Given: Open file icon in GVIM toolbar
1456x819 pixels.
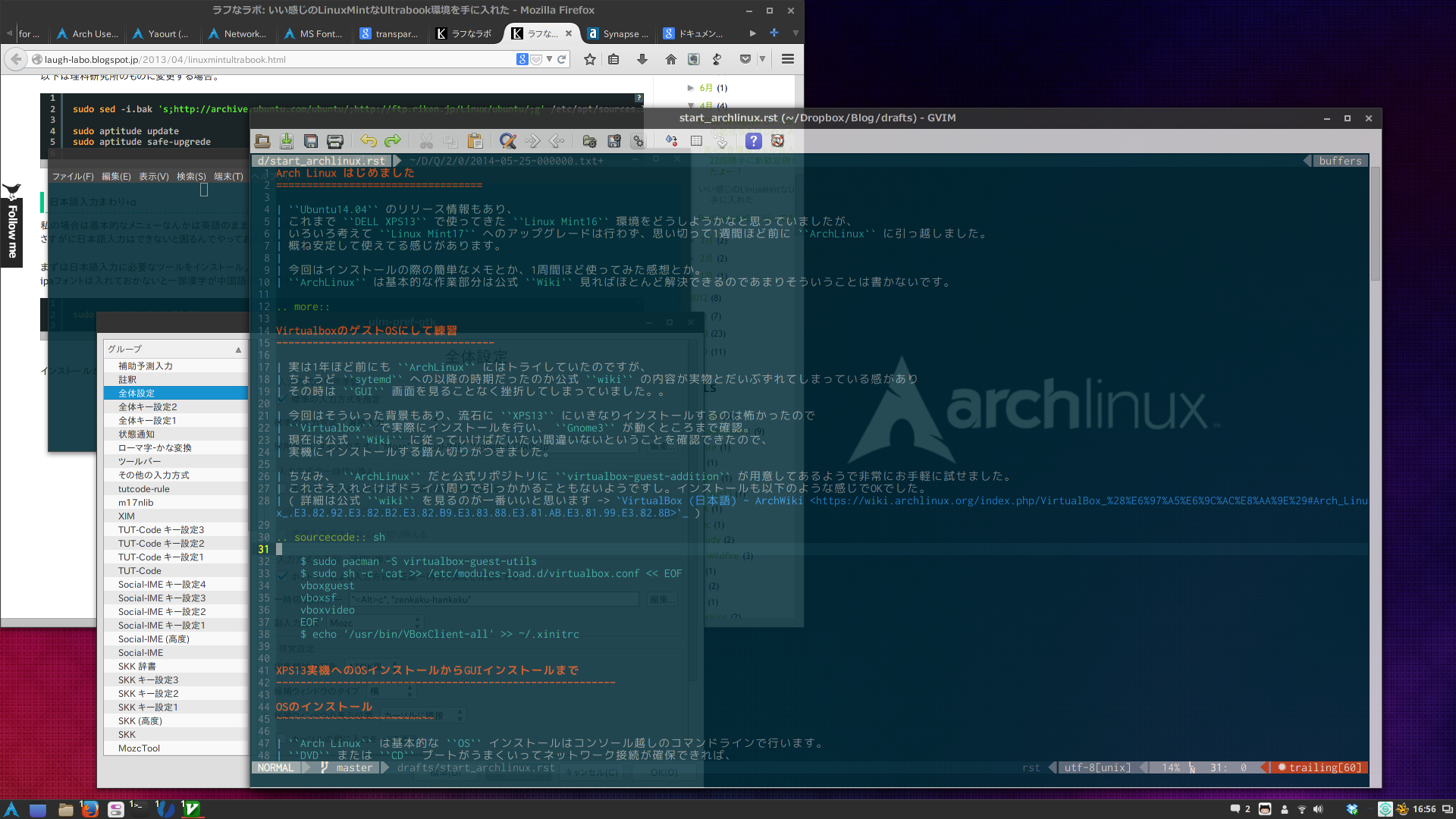Looking at the screenshot, I should tap(262, 141).
